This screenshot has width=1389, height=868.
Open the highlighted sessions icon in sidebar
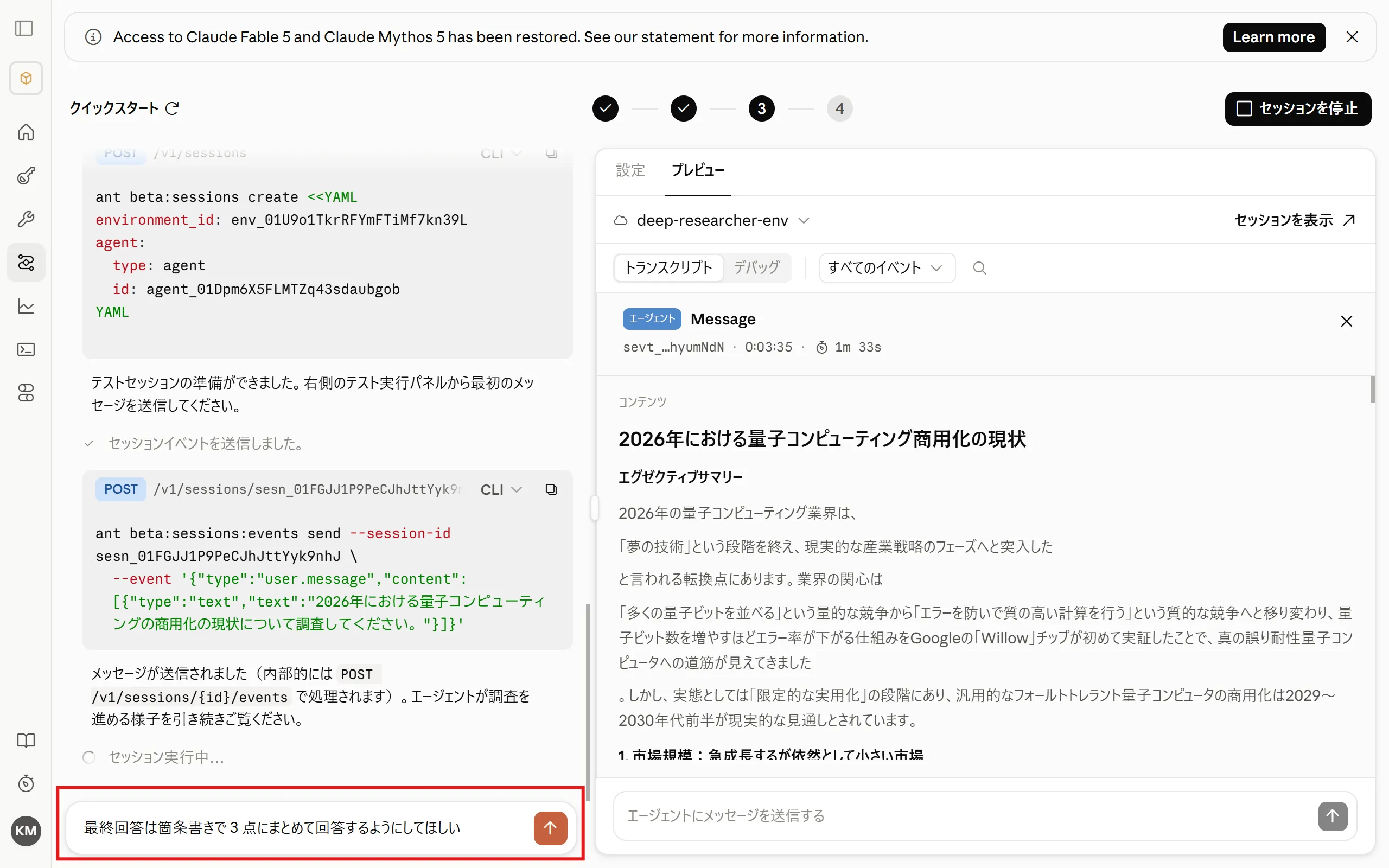click(x=26, y=263)
